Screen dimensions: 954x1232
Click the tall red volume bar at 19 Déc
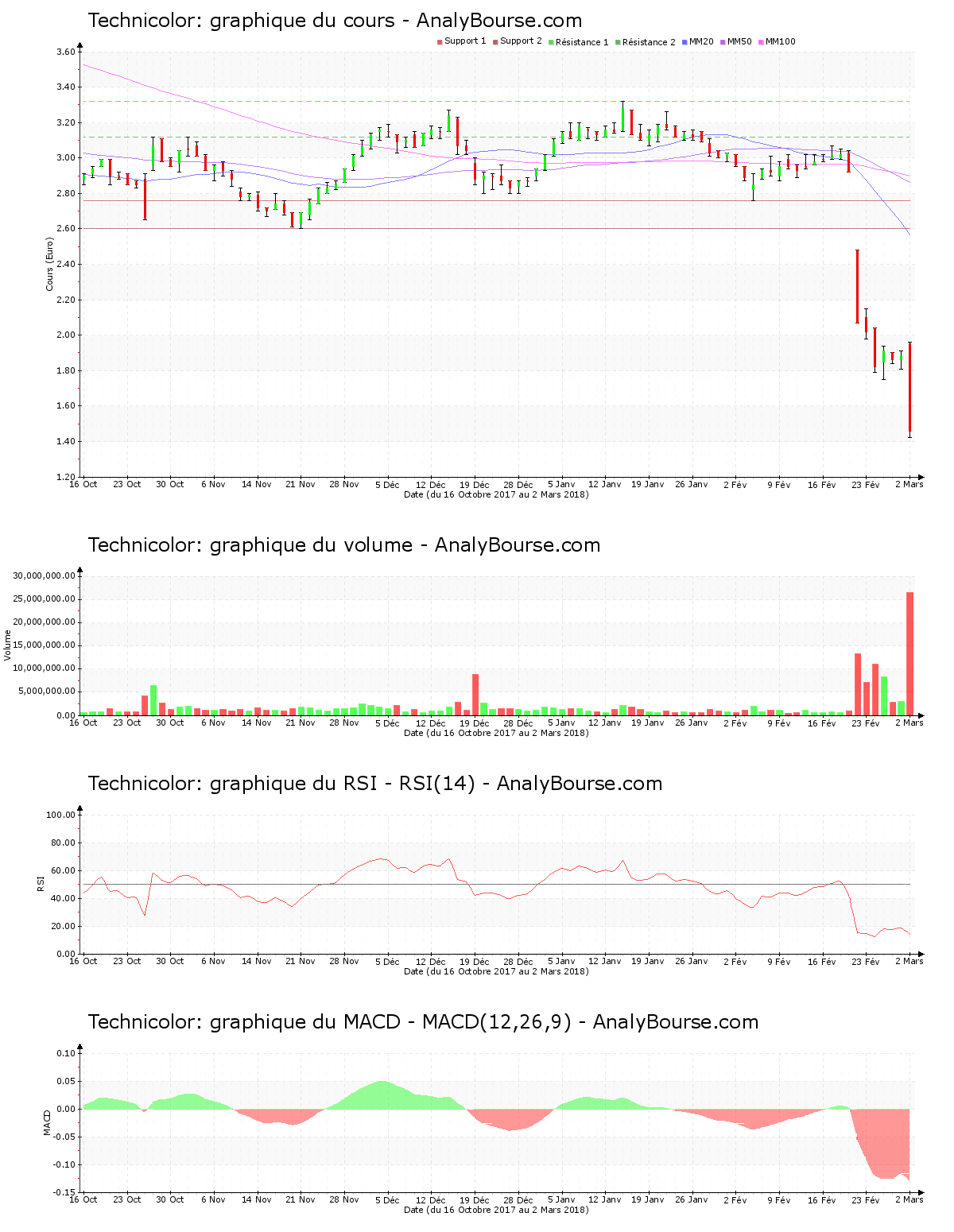tap(475, 695)
